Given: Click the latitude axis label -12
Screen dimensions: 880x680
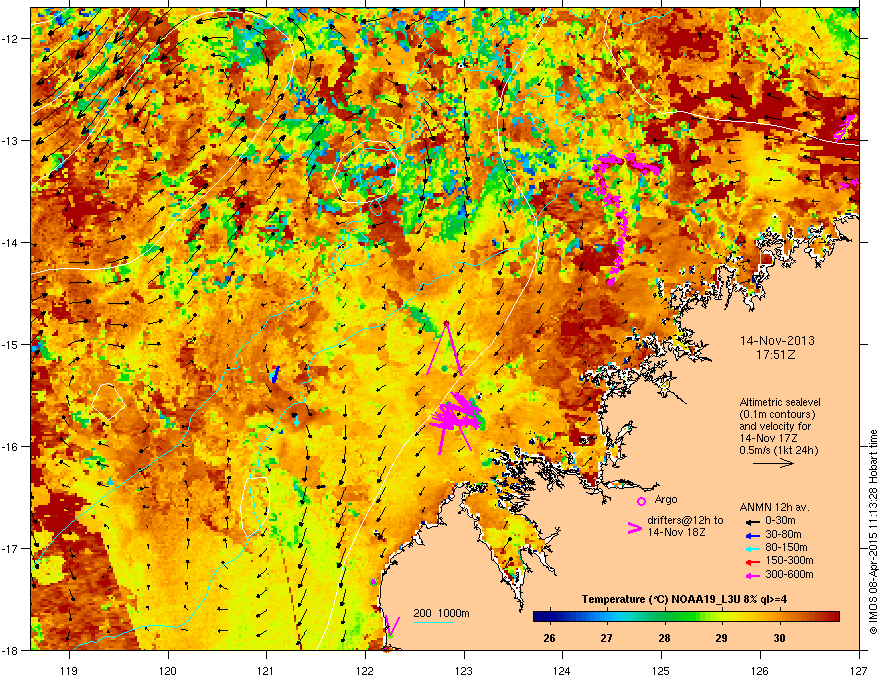Looking at the screenshot, I should (11, 39).
